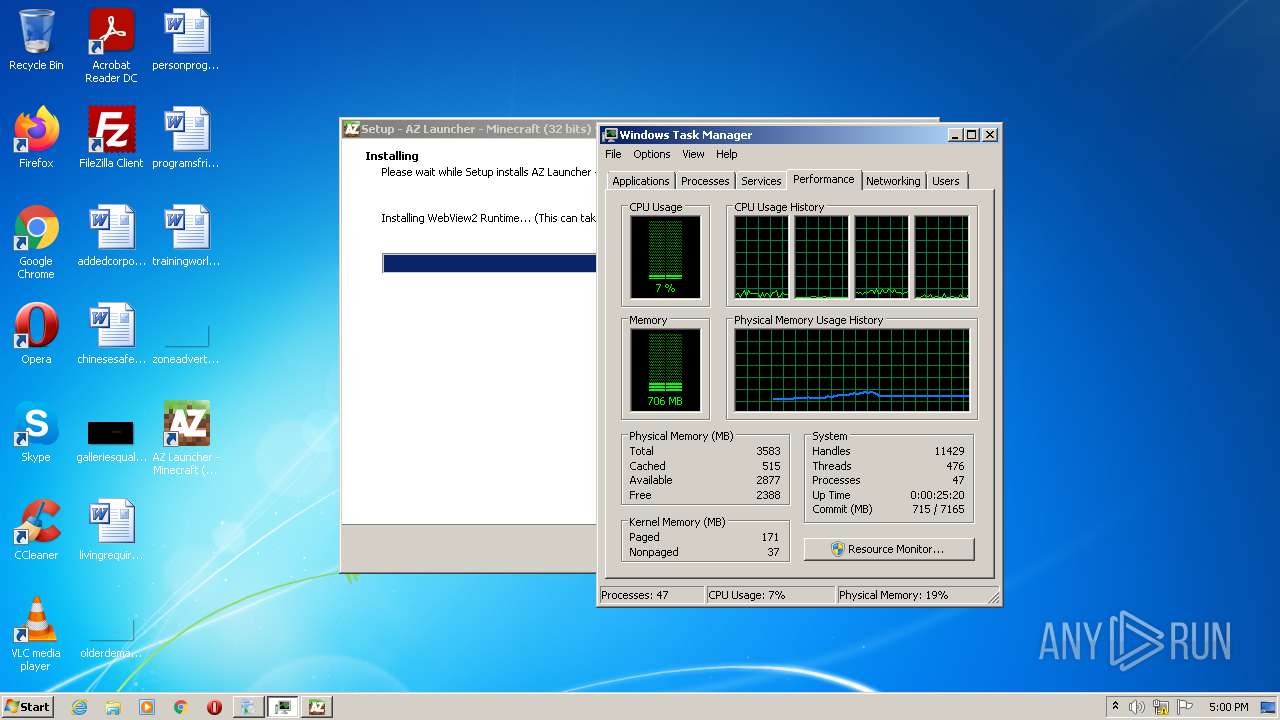Click the status bar Physical Memory: 19%
This screenshot has width=1280, height=720.
tap(893, 595)
